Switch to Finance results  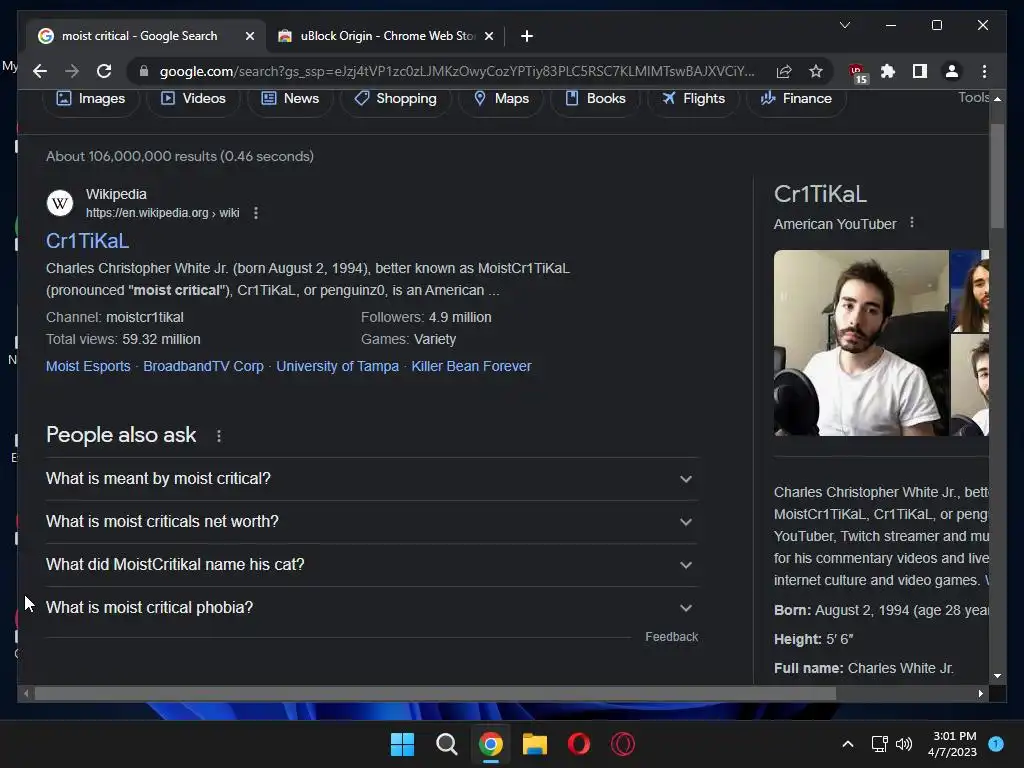pyautogui.click(x=796, y=99)
